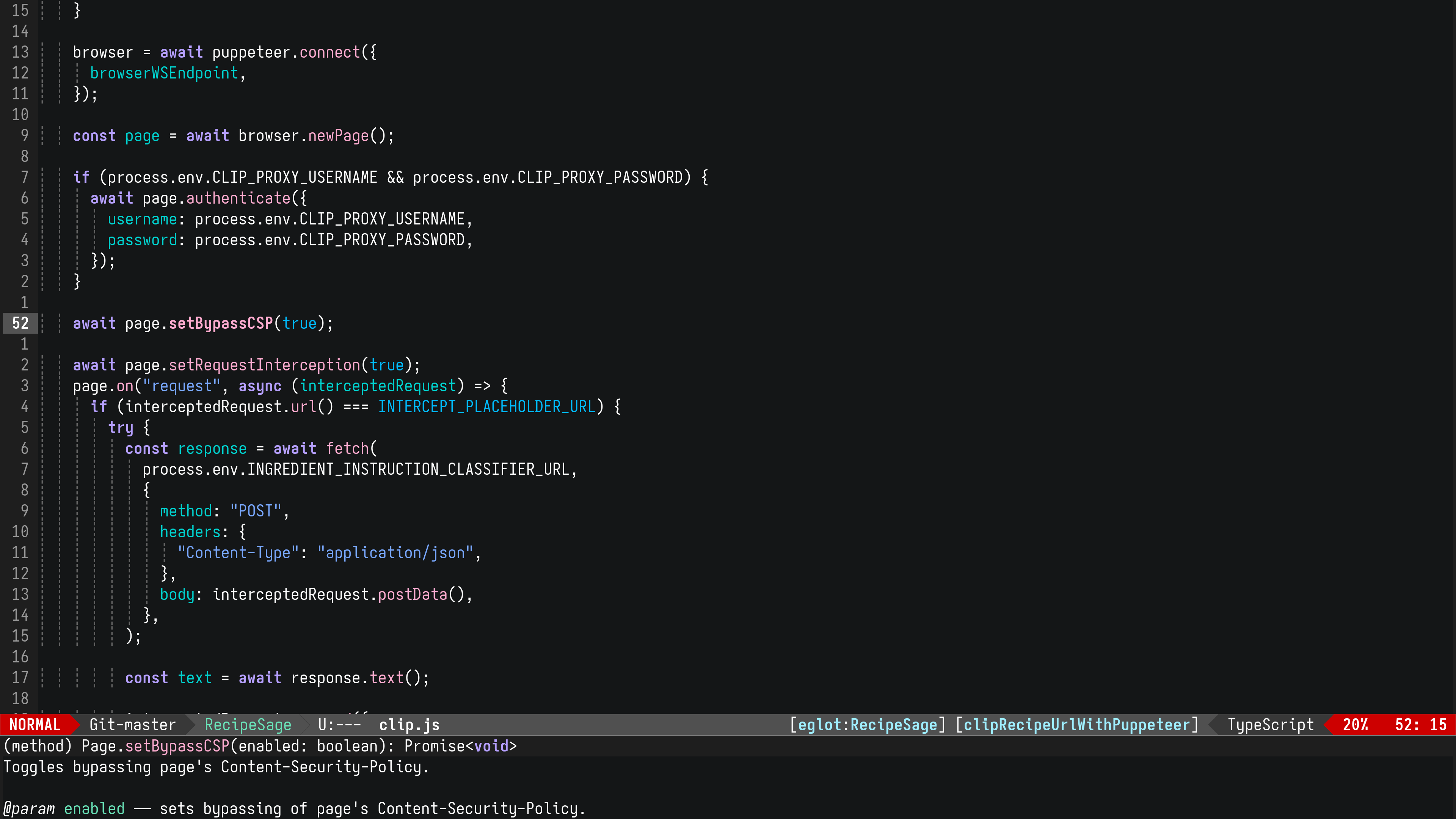The image size is (1456, 819).
Task: Click the page.authenticate method call
Action: click(238, 198)
